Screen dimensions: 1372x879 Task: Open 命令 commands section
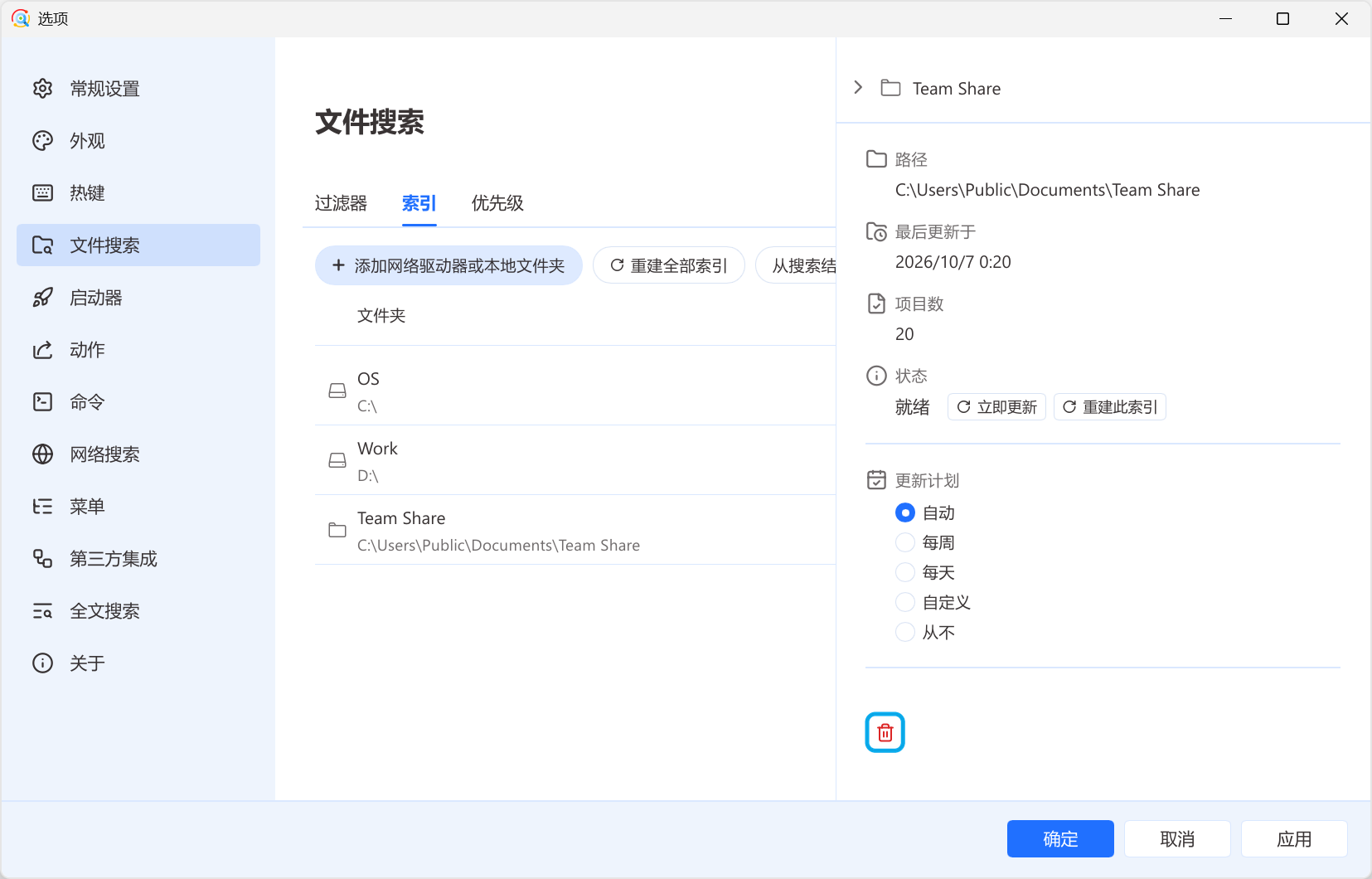click(x=138, y=402)
